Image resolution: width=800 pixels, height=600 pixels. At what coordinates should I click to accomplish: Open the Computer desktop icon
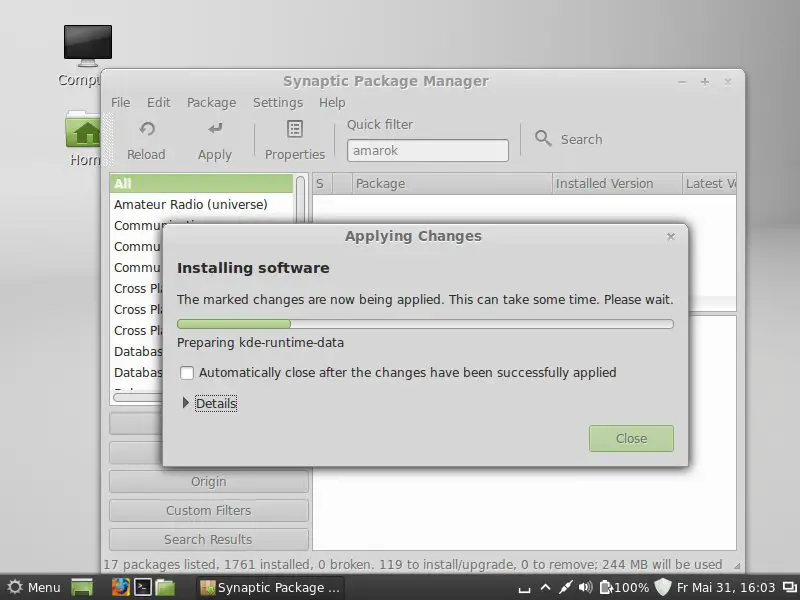[x=88, y=45]
